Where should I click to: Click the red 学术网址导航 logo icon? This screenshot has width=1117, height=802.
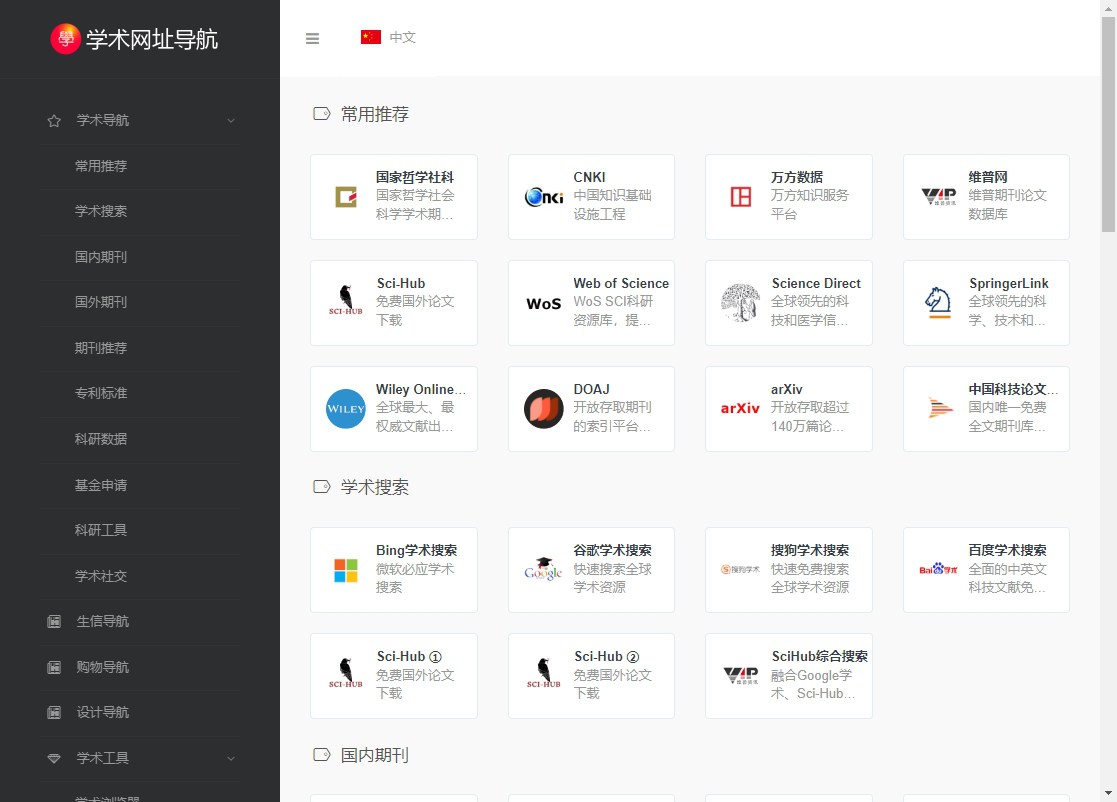click(66, 38)
